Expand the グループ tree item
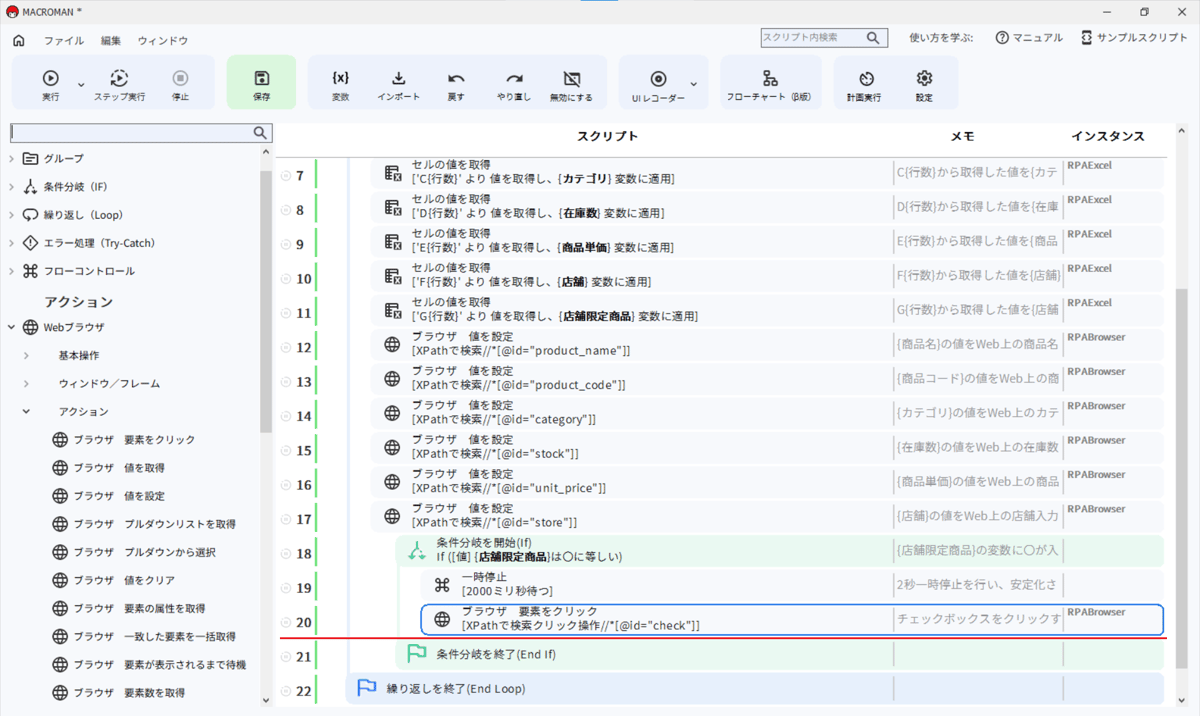 12,159
